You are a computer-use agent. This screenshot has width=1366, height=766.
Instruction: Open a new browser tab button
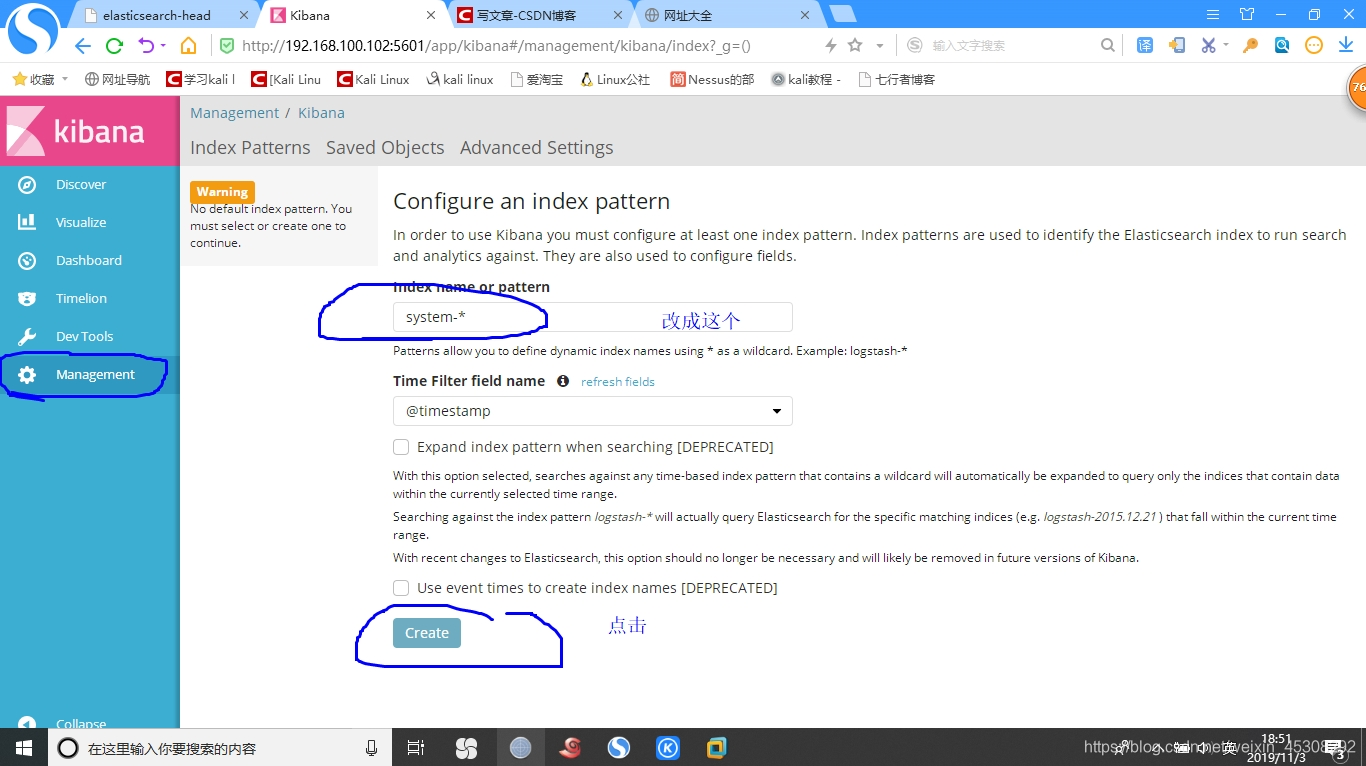pos(843,14)
